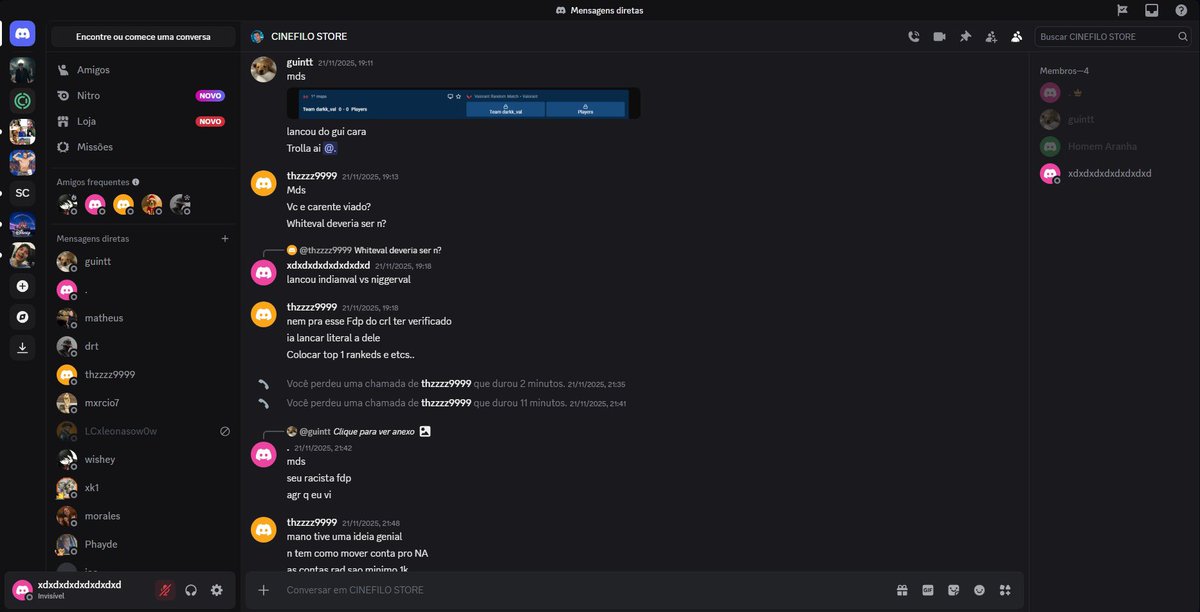This screenshot has width=1200, height=612.
Task: Click the image attachment icon in guintt reply
Action: click(425, 431)
